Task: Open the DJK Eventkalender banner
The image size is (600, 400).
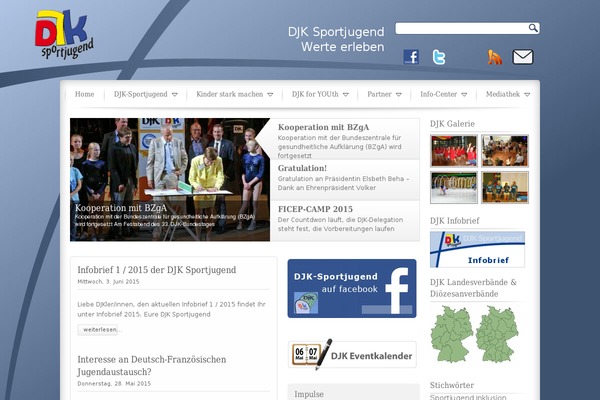Action: pyautogui.click(x=352, y=355)
